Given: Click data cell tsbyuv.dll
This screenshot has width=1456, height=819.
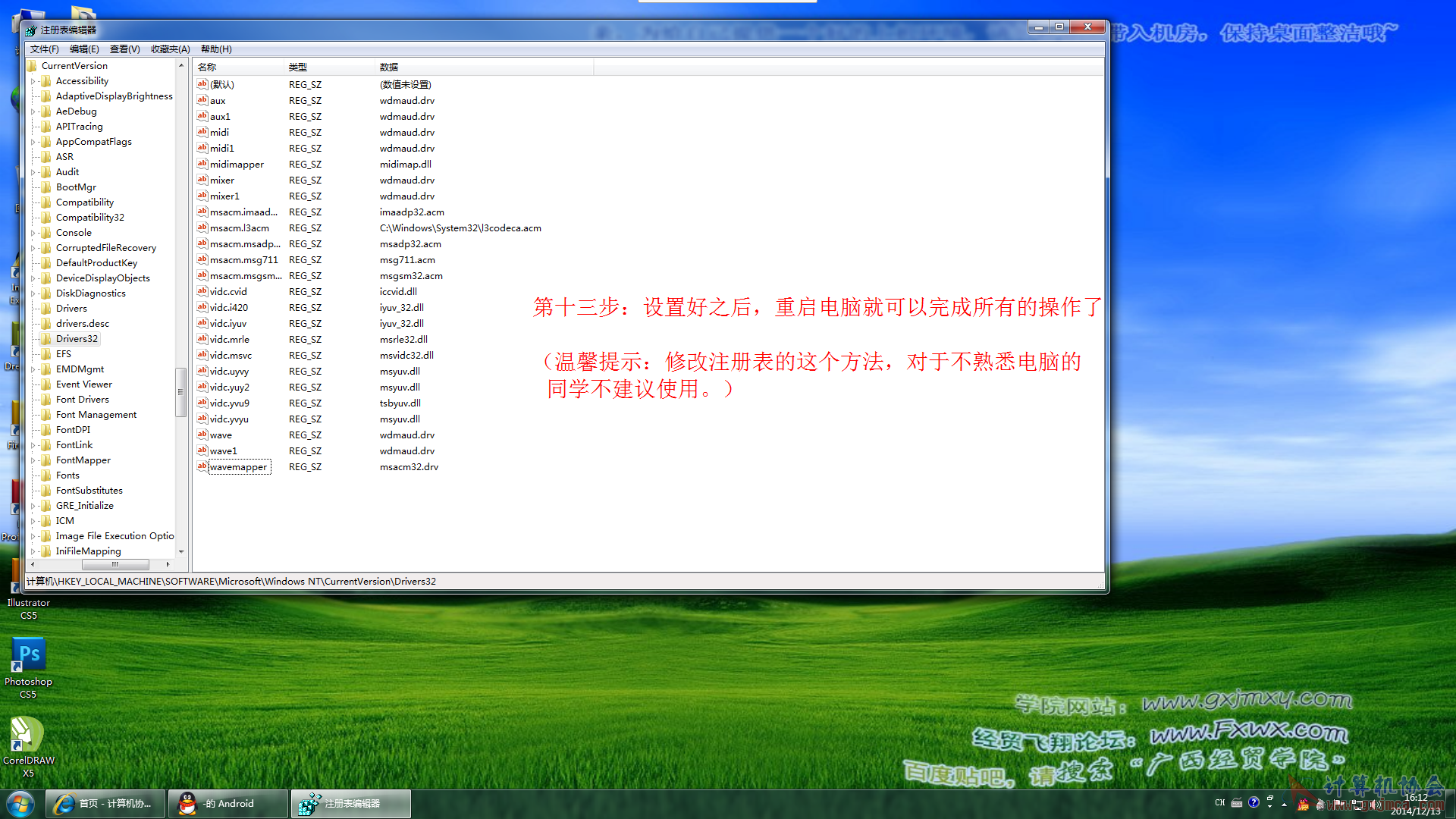Looking at the screenshot, I should pos(400,403).
